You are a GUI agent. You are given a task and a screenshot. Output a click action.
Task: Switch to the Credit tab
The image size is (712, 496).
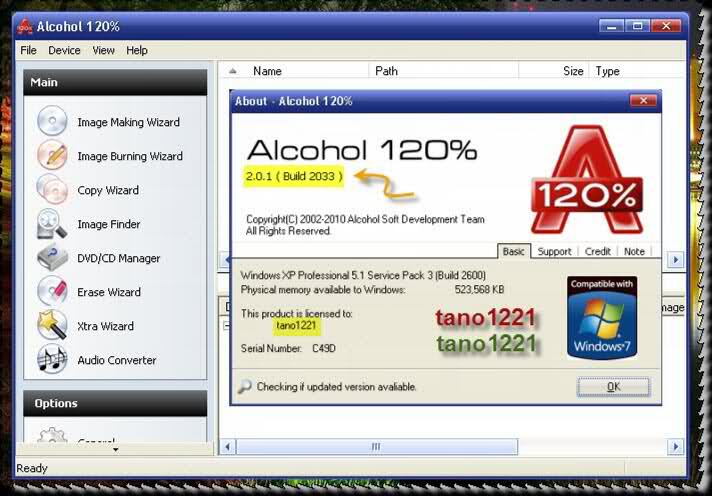[x=598, y=252]
